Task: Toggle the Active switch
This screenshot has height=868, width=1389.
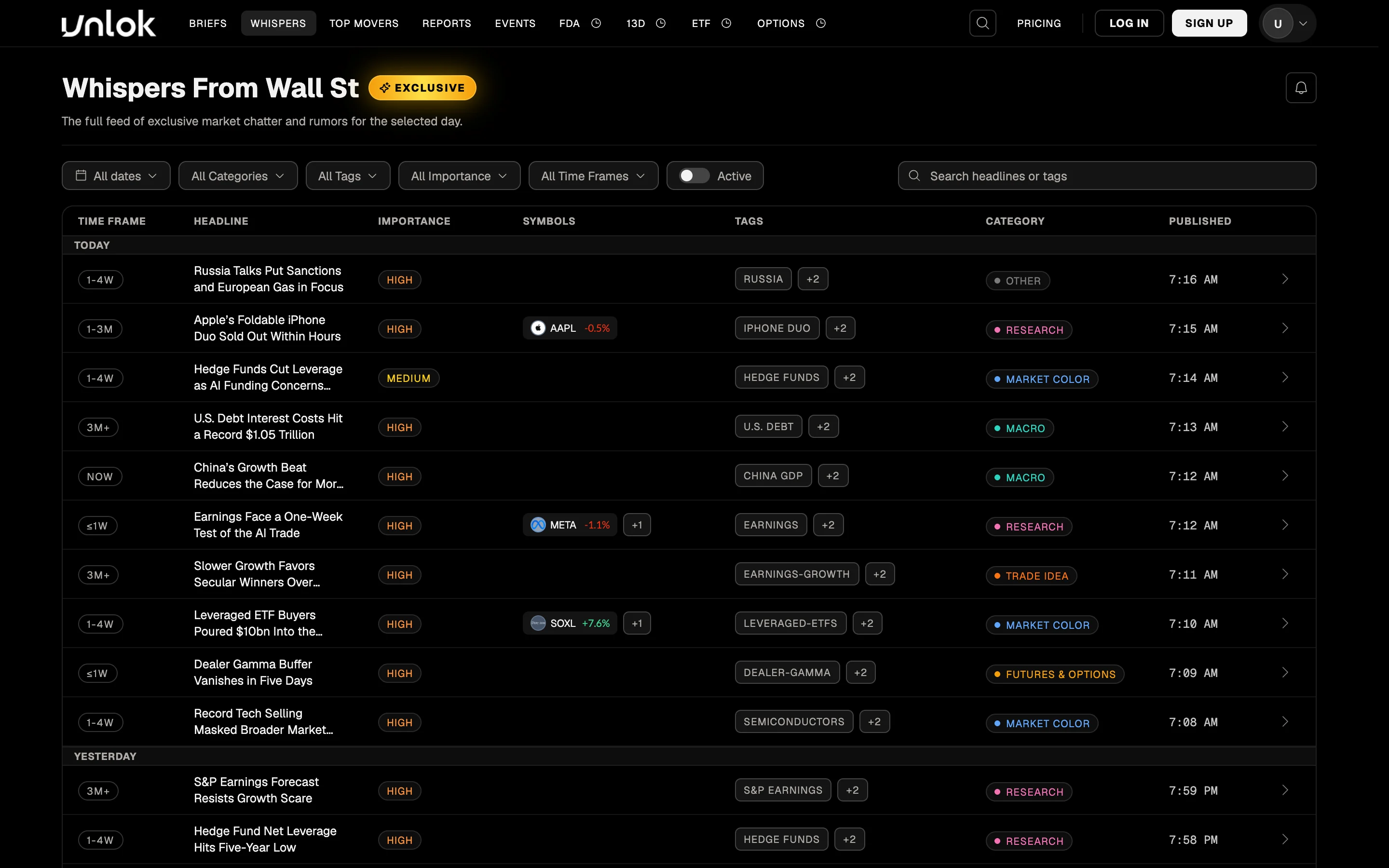Action: click(x=694, y=176)
